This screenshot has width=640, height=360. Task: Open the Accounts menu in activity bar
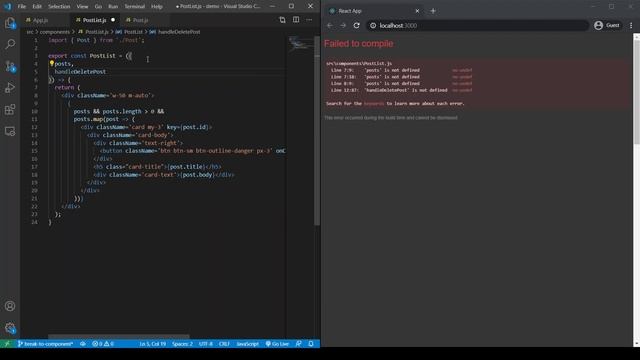(10, 306)
